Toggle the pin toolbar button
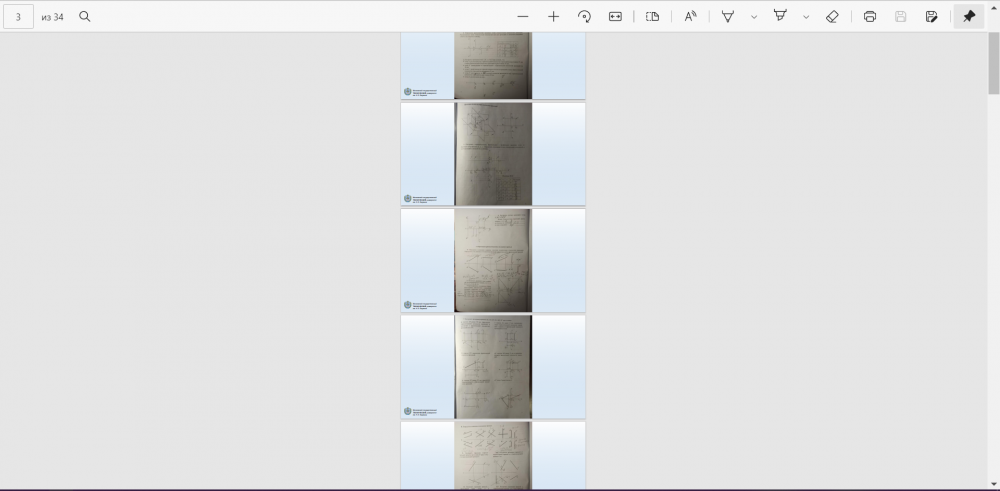 coord(968,16)
